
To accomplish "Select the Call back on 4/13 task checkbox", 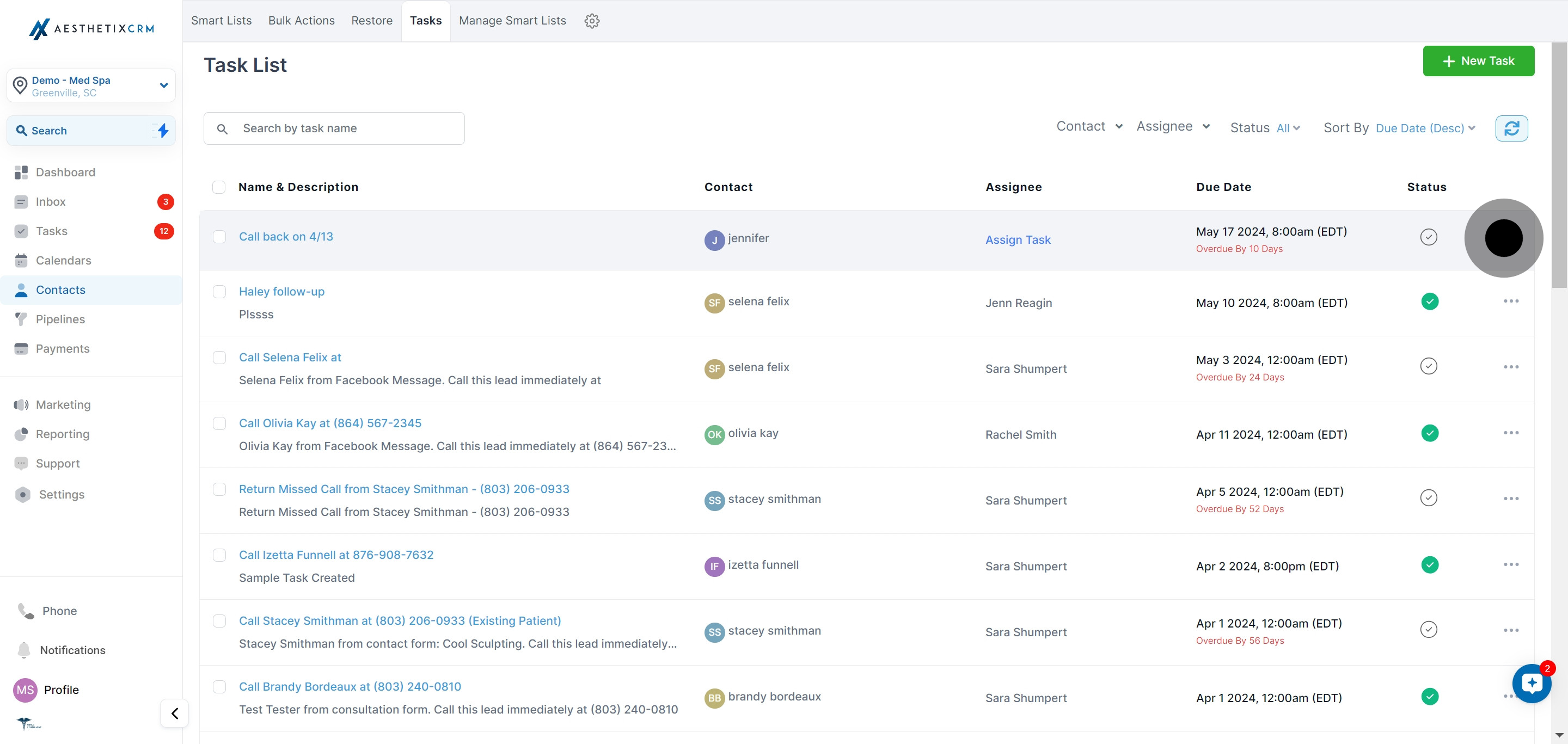I will (219, 237).
